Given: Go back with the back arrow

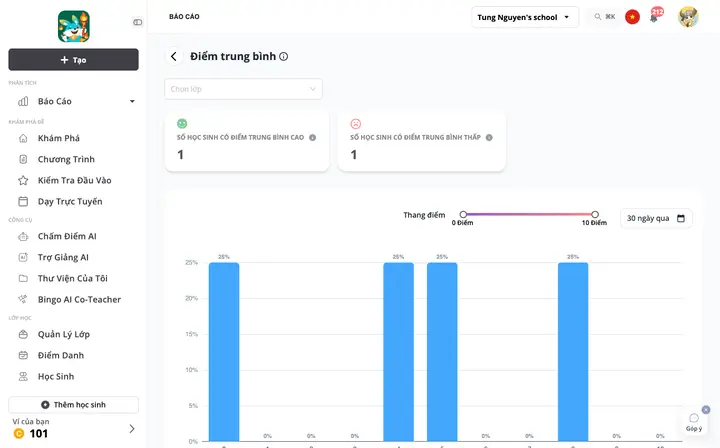Looking at the screenshot, I should pyautogui.click(x=174, y=56).
